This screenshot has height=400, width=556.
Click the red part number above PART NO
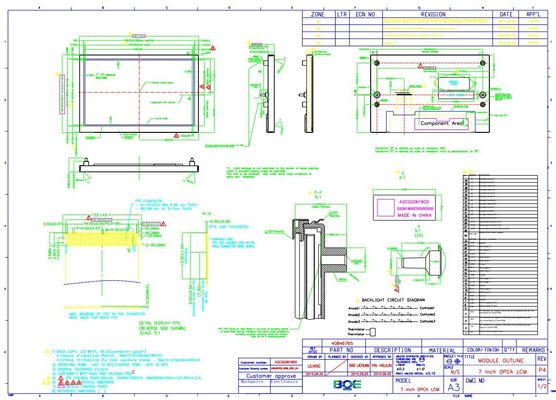click(x=342, y=343)
